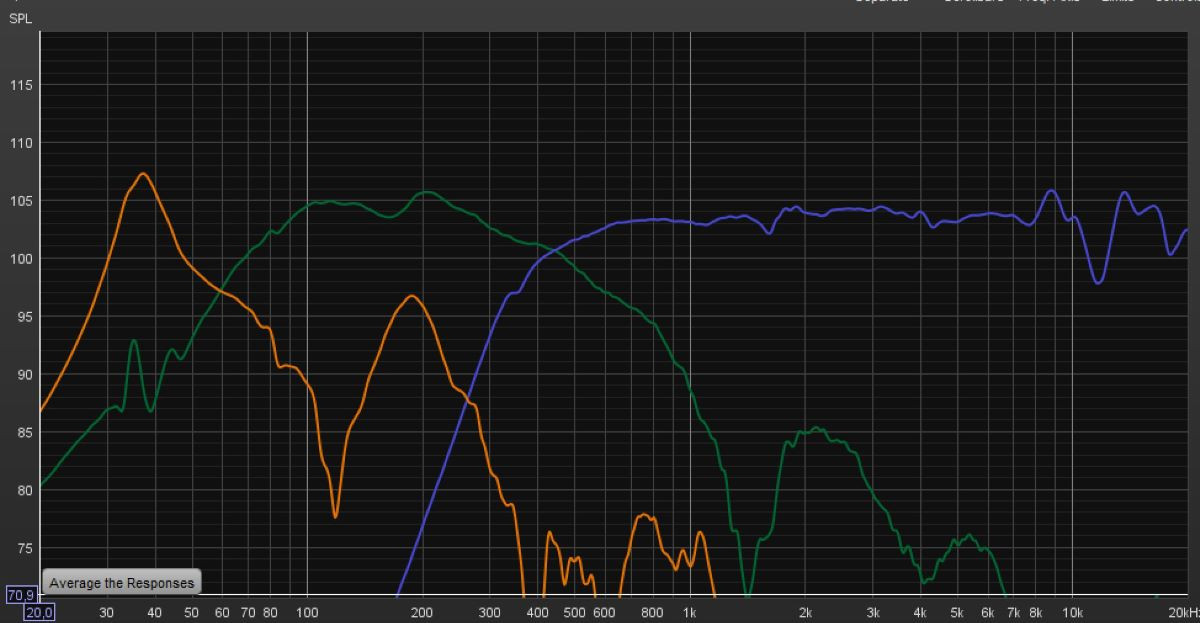Viewport: 1200px width, 623px height.
Task: Click the green trace's hump near 2k
Action: (x=817, y=429)
